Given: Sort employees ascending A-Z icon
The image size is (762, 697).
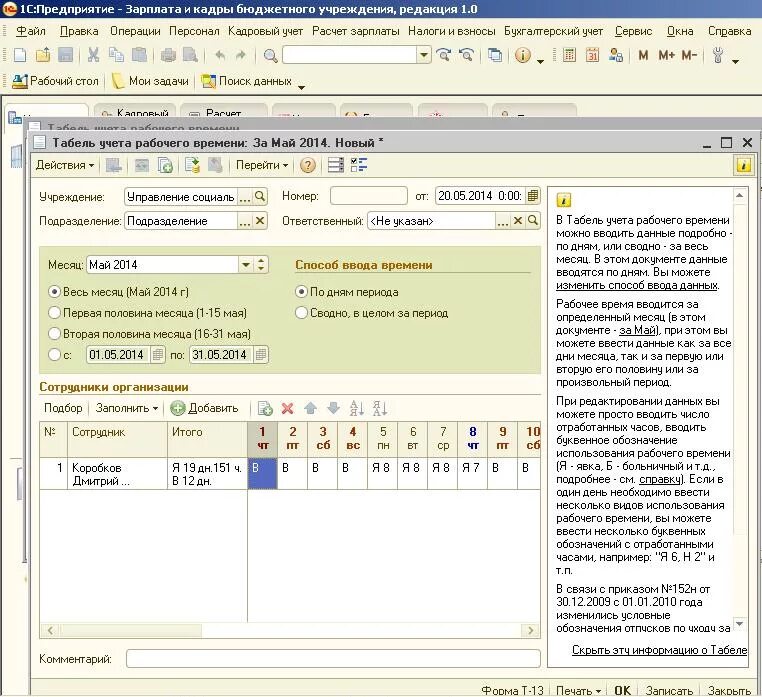Looking at the screenshot, I should click(357, 409).
